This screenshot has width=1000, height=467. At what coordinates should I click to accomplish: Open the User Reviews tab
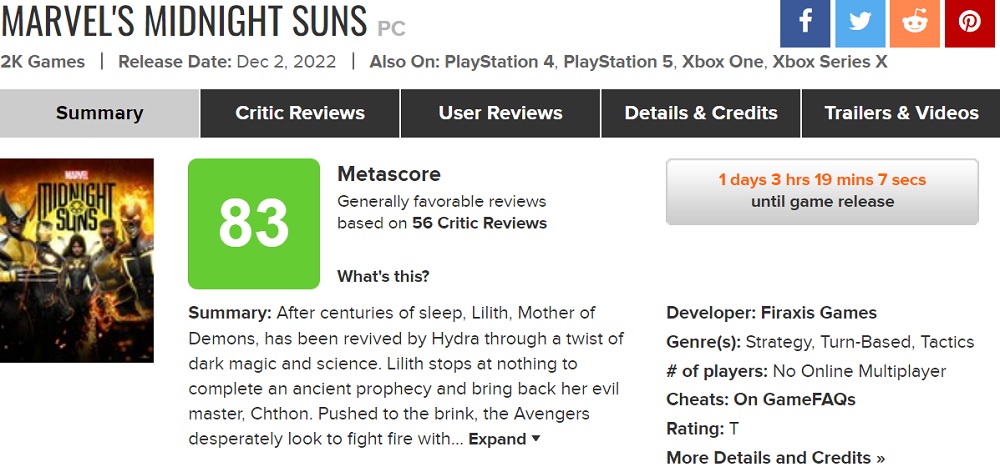500,113
